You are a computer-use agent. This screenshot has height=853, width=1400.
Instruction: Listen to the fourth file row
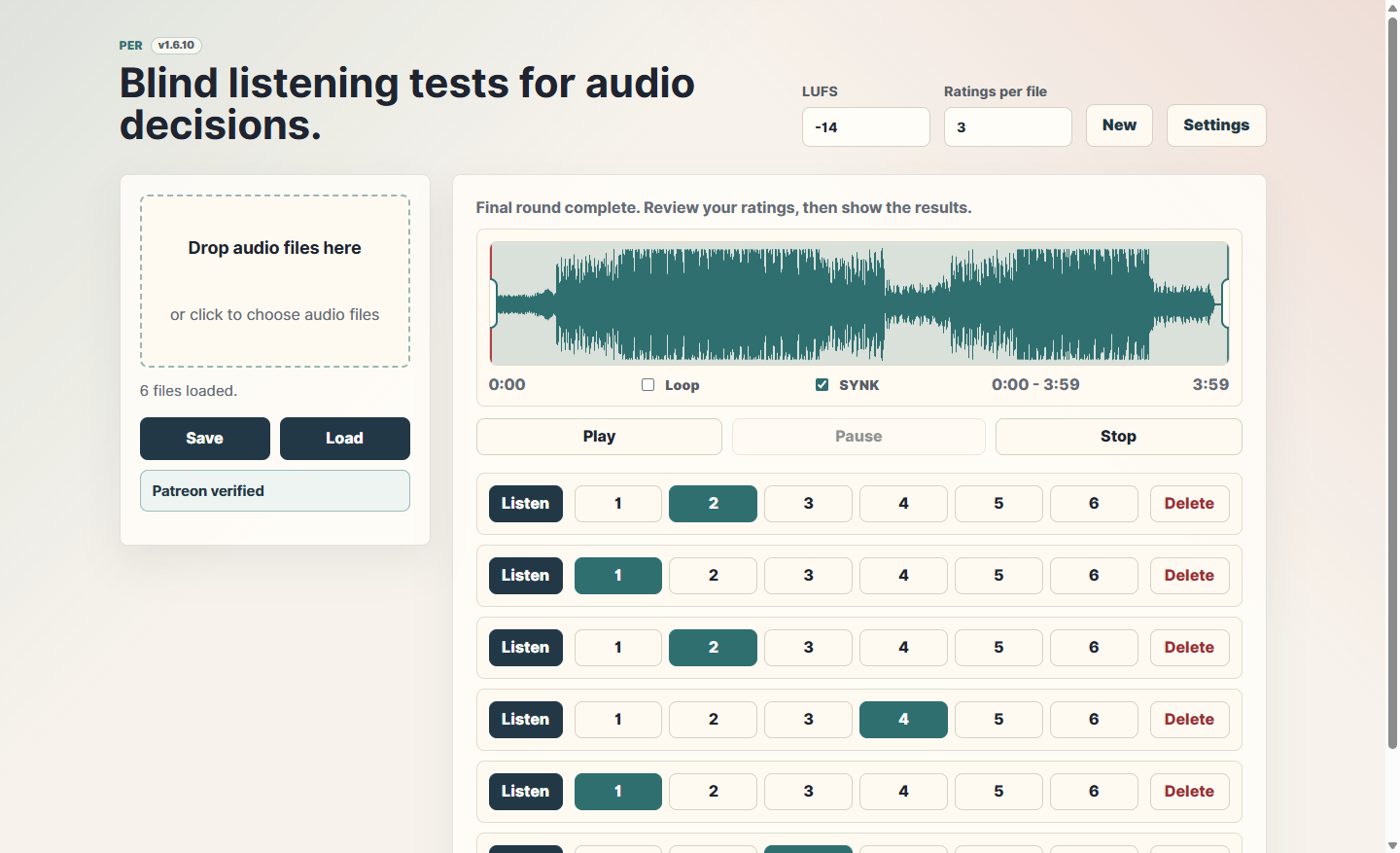(526, 720)
